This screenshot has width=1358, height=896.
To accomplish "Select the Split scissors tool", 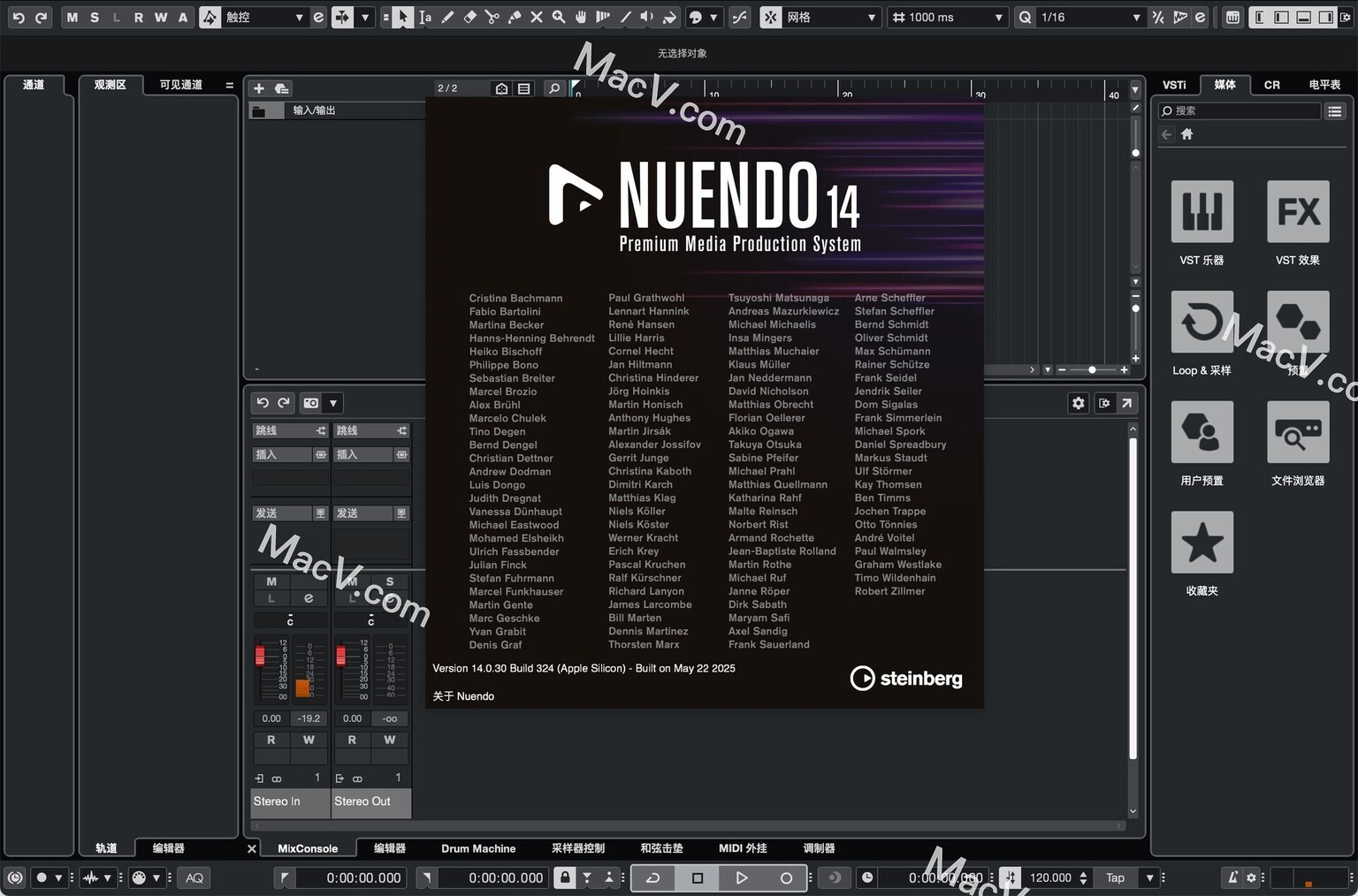I will tap(492, 17).
